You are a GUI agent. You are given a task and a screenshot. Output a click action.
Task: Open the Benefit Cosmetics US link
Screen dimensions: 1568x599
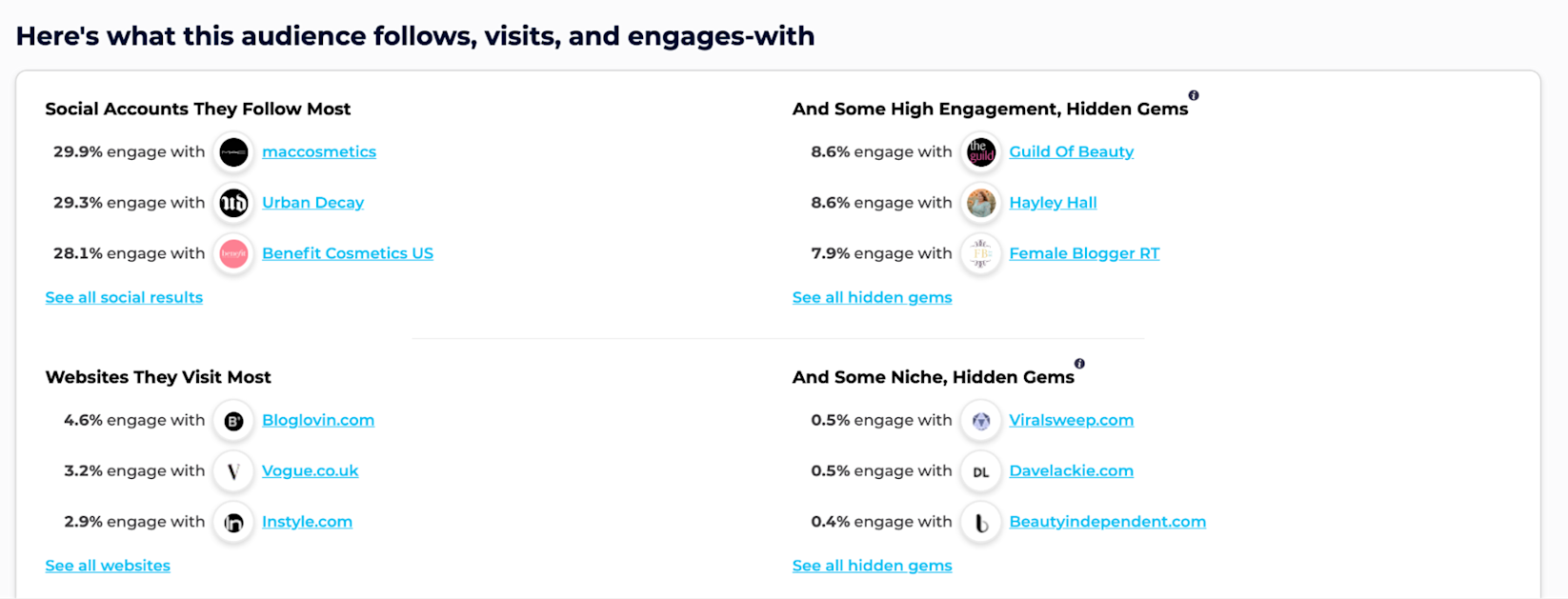(x=347, y=253)
